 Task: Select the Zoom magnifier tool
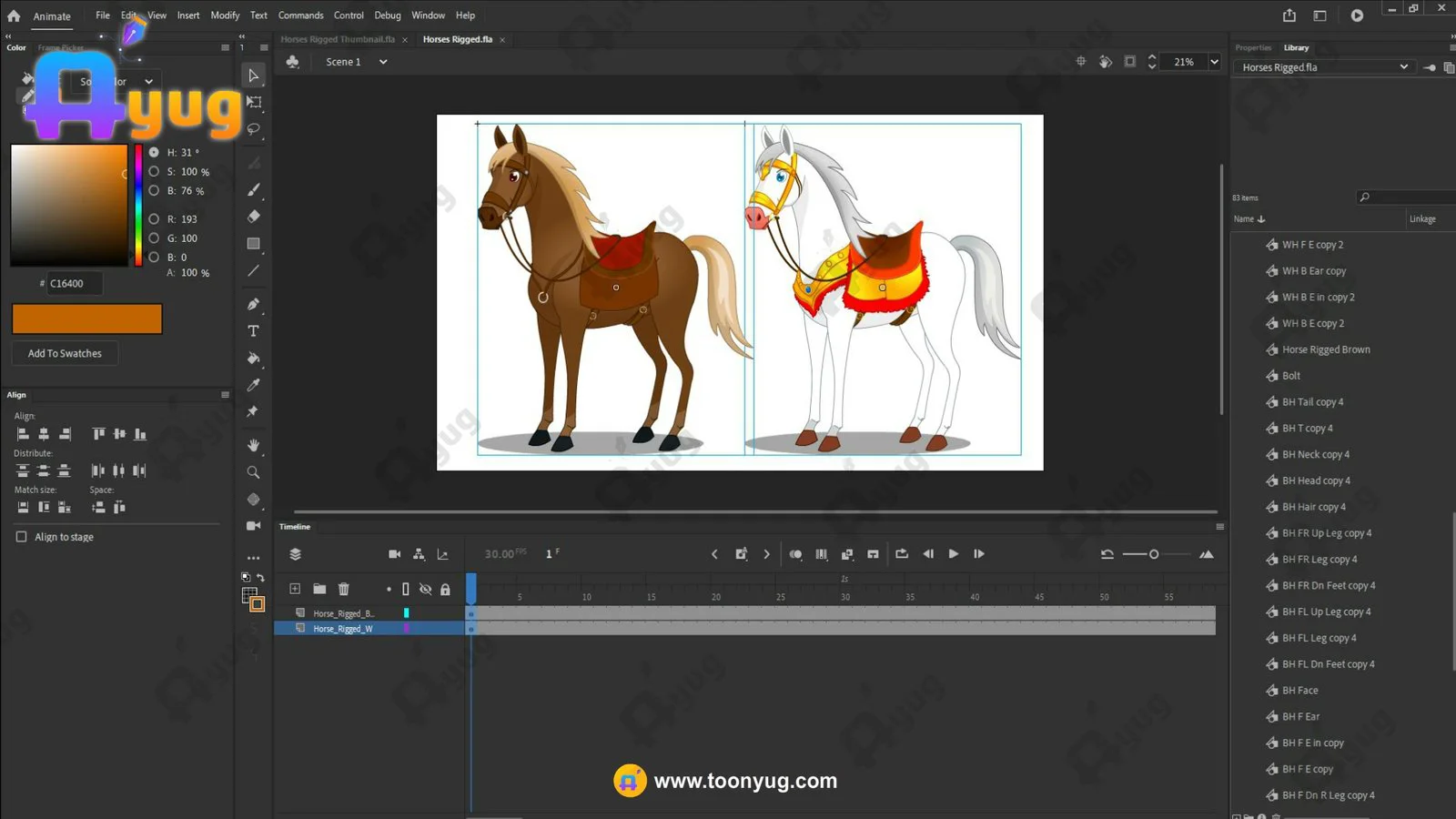pos(253,472)
